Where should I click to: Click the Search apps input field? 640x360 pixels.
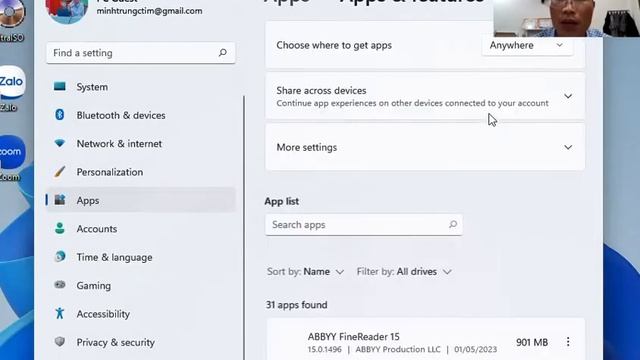(364, 224)
